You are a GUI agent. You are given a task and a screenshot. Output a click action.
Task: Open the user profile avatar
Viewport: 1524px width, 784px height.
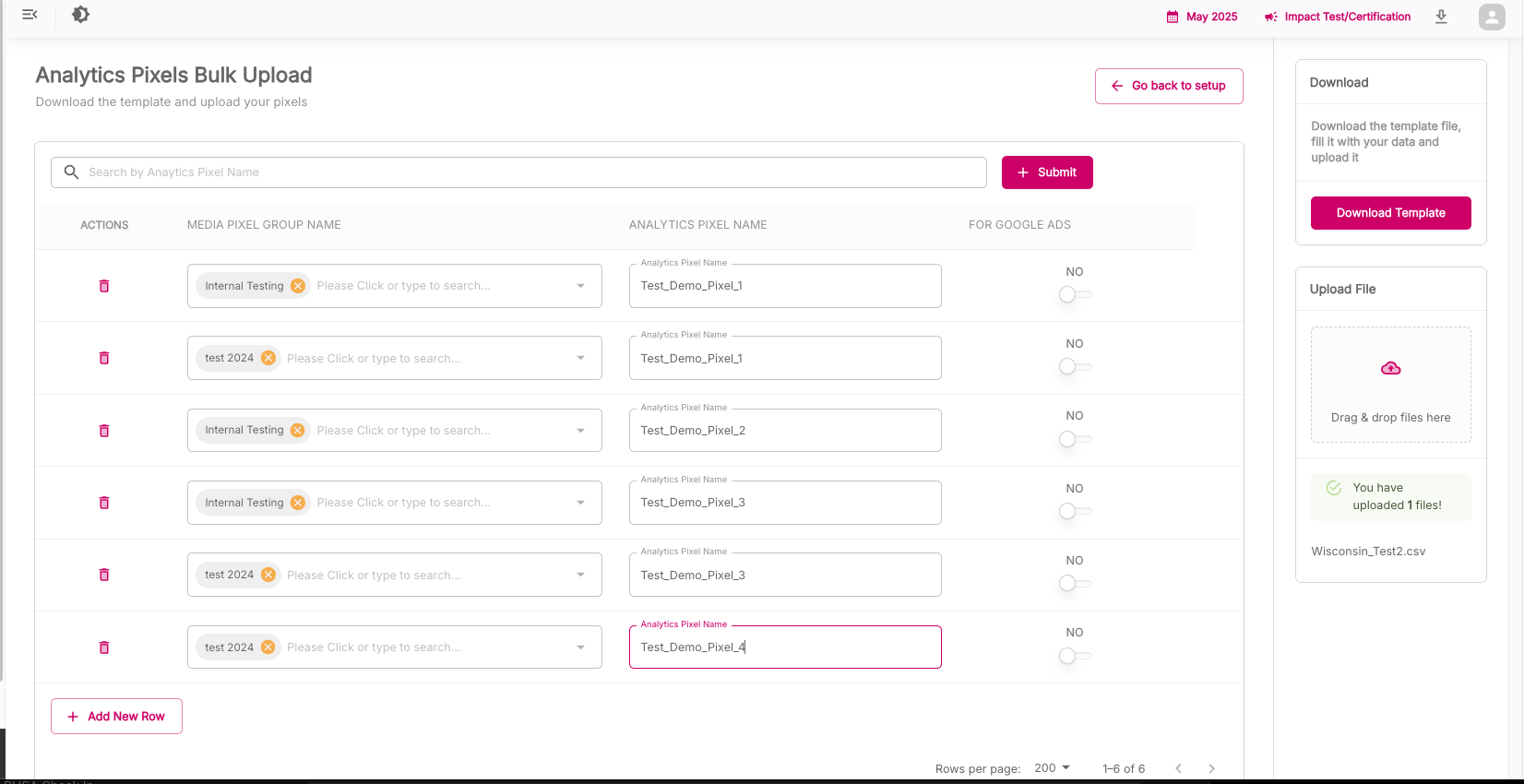(x=1491, y=17)
